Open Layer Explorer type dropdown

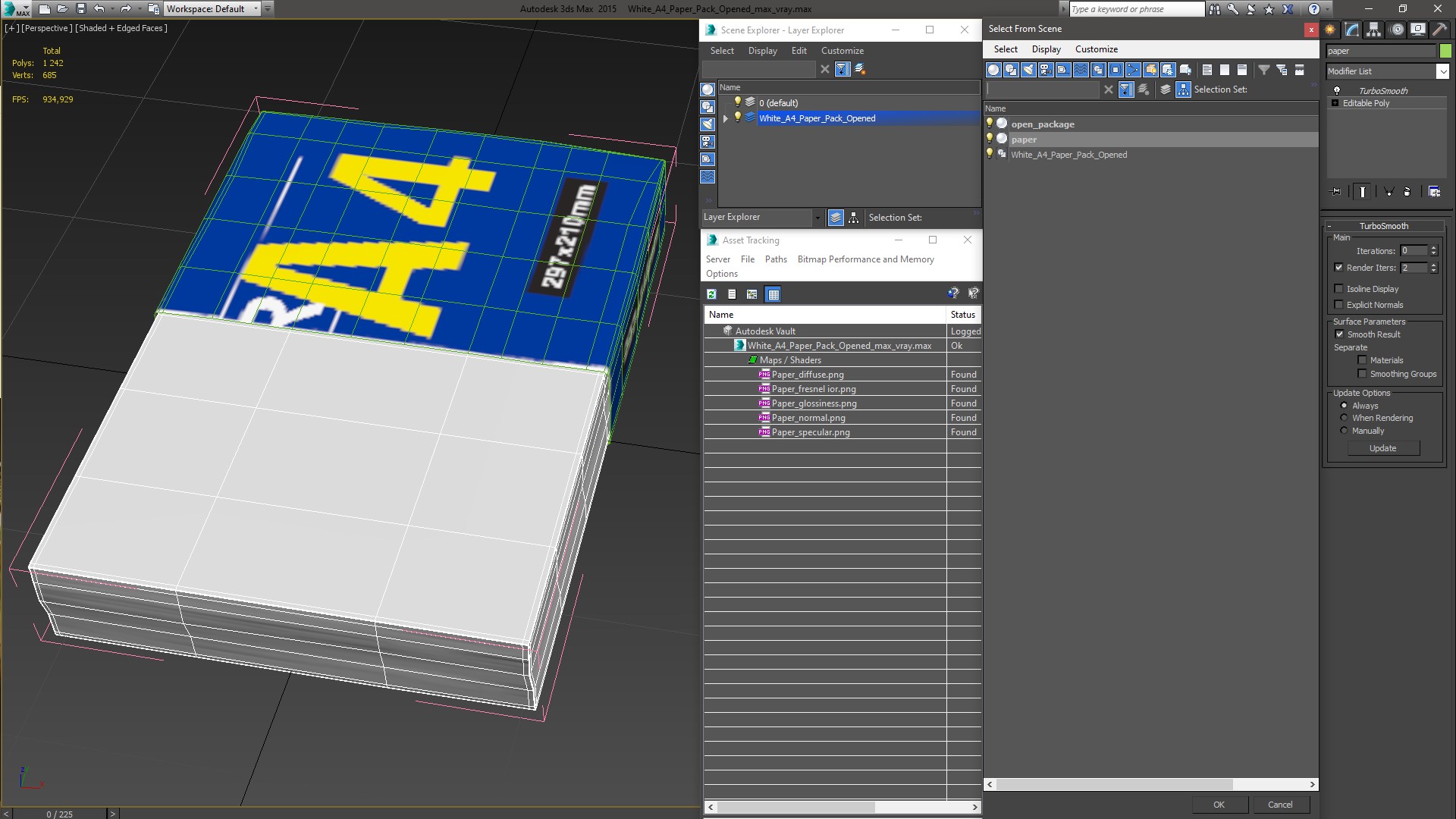click(817, 218)
